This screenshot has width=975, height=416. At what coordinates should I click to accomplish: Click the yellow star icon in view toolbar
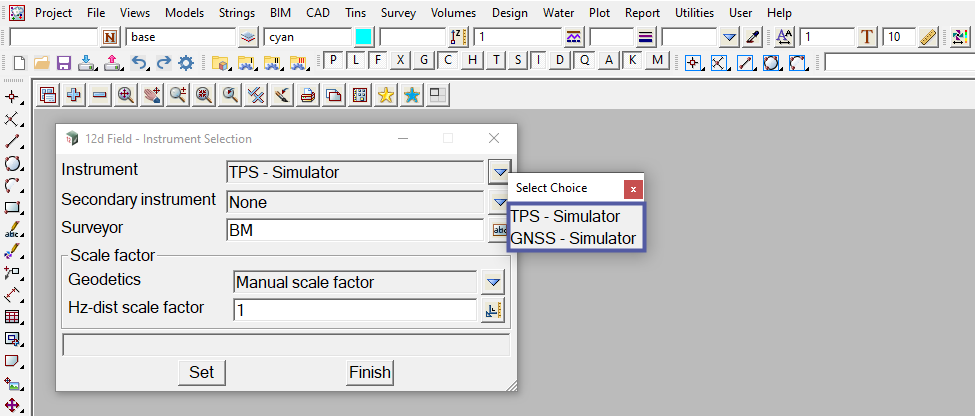[x=386, y=95]
